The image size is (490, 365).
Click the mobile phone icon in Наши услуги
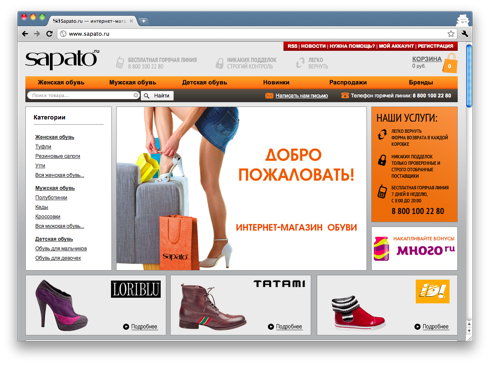pyautogui.click(x=382, y=191)
